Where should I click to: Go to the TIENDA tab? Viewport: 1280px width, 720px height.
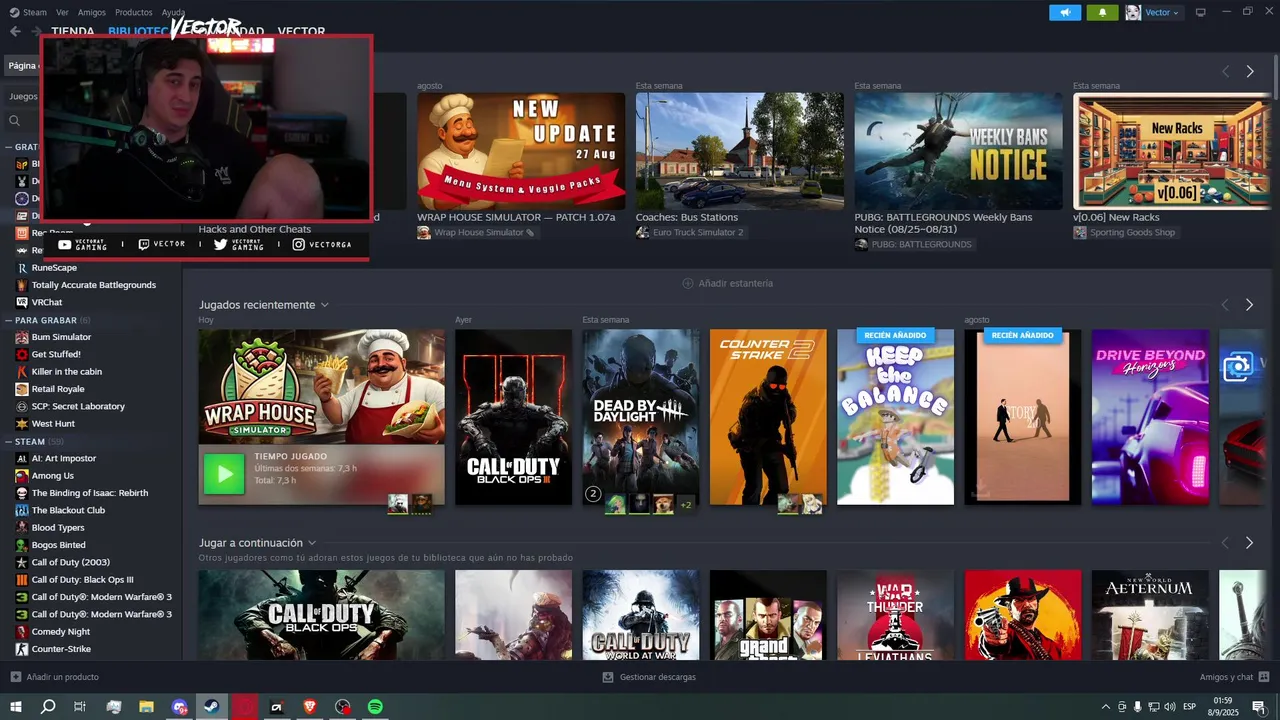pos(73,32)
